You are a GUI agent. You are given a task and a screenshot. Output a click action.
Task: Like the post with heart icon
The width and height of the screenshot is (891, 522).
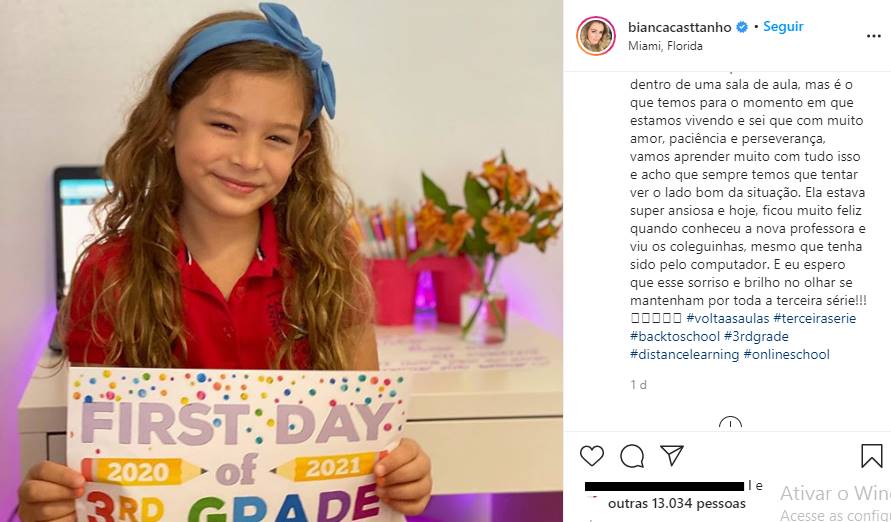pyautogui.click(x=592, y=456)
